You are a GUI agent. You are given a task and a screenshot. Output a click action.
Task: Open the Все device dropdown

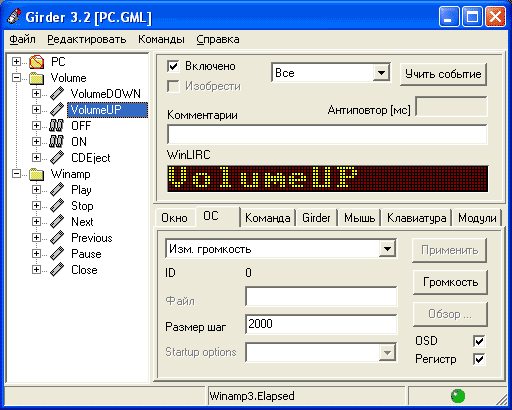(381, 72)
